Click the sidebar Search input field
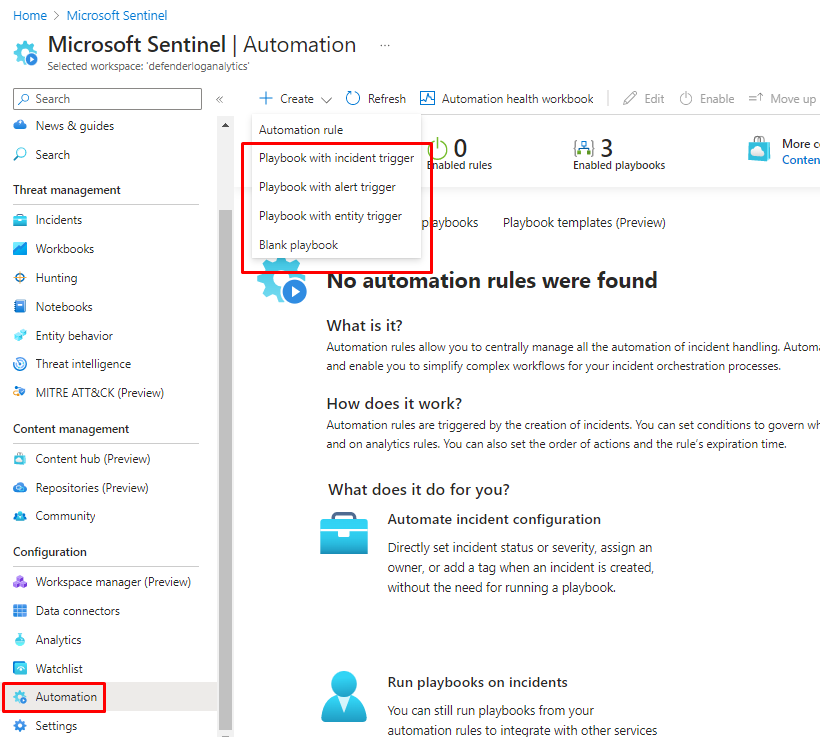Viewport: 820px width, 737px height. point(108,99)
